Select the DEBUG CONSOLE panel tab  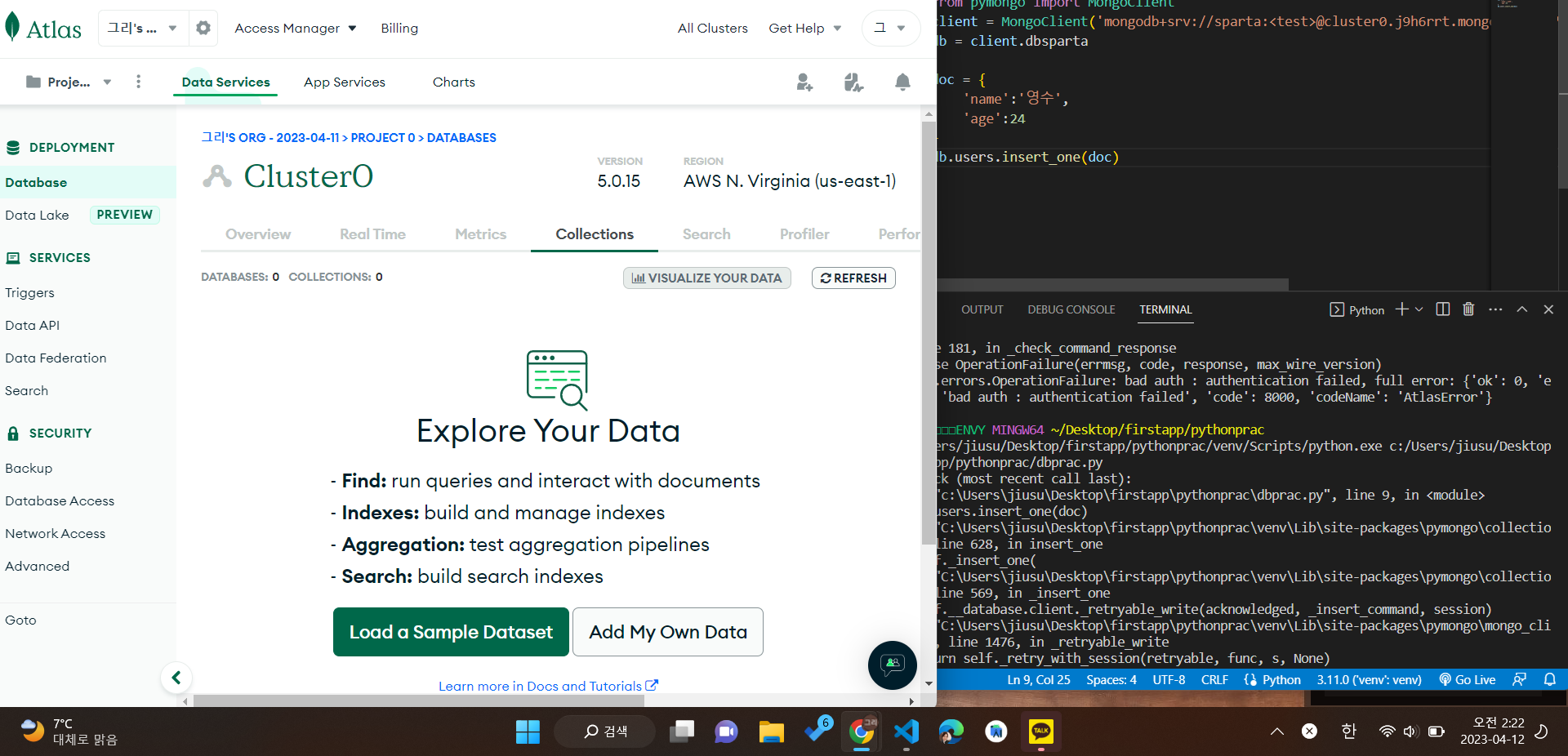pyautogui.click(x=1071, y=309)
